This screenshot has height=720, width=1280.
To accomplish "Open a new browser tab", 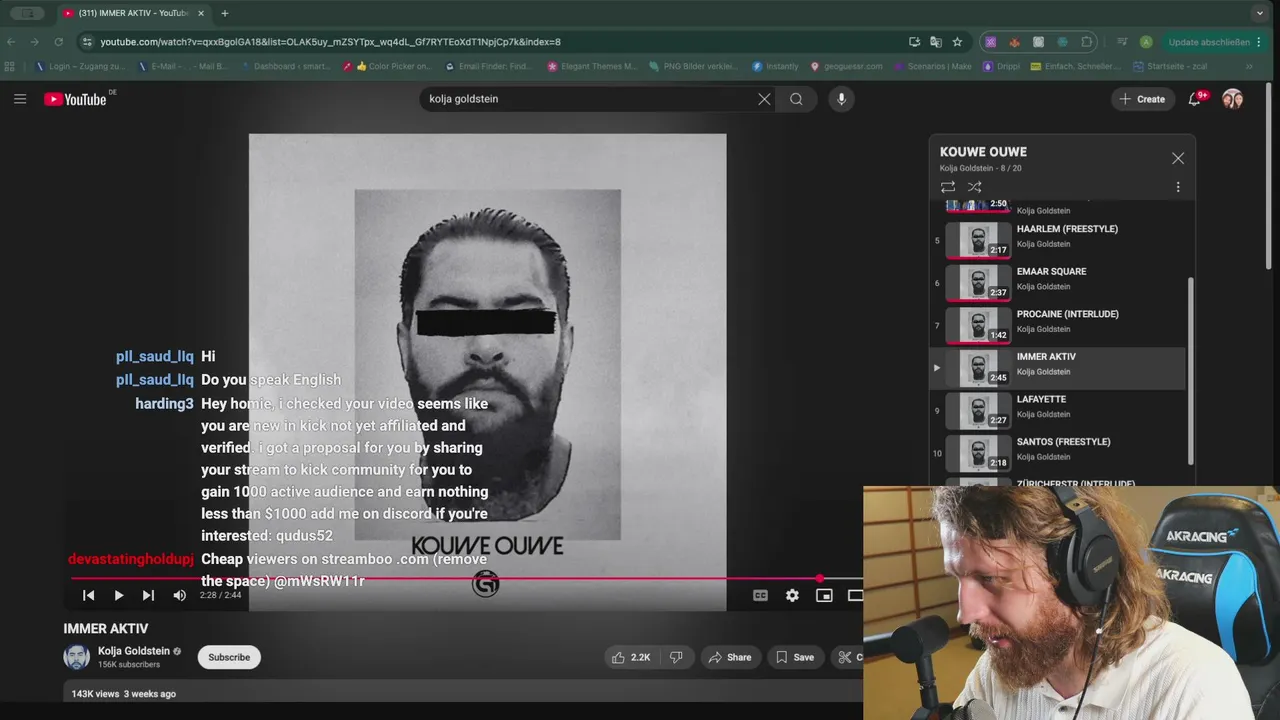I will 224,13.
